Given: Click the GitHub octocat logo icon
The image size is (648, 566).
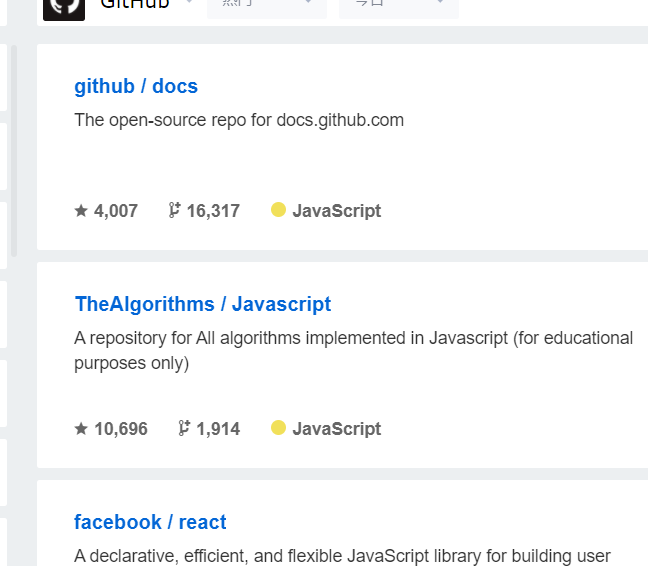Looking at the screenshot, I should tap(64, 8).
